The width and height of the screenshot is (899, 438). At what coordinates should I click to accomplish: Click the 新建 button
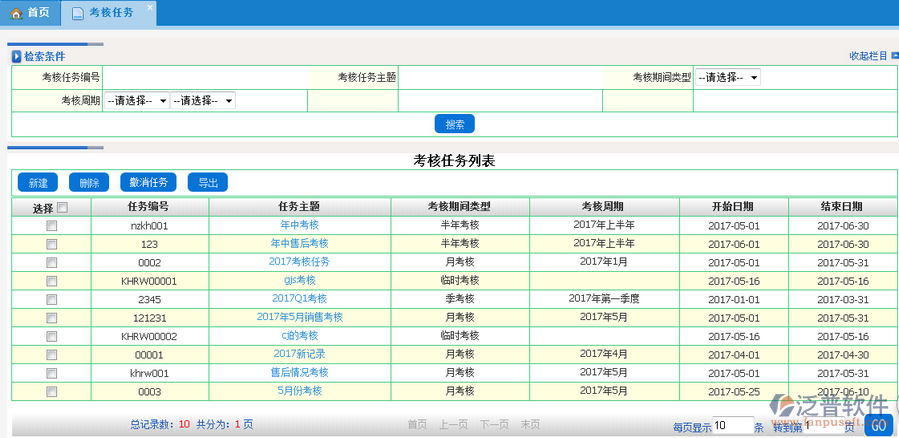[38, 182]
